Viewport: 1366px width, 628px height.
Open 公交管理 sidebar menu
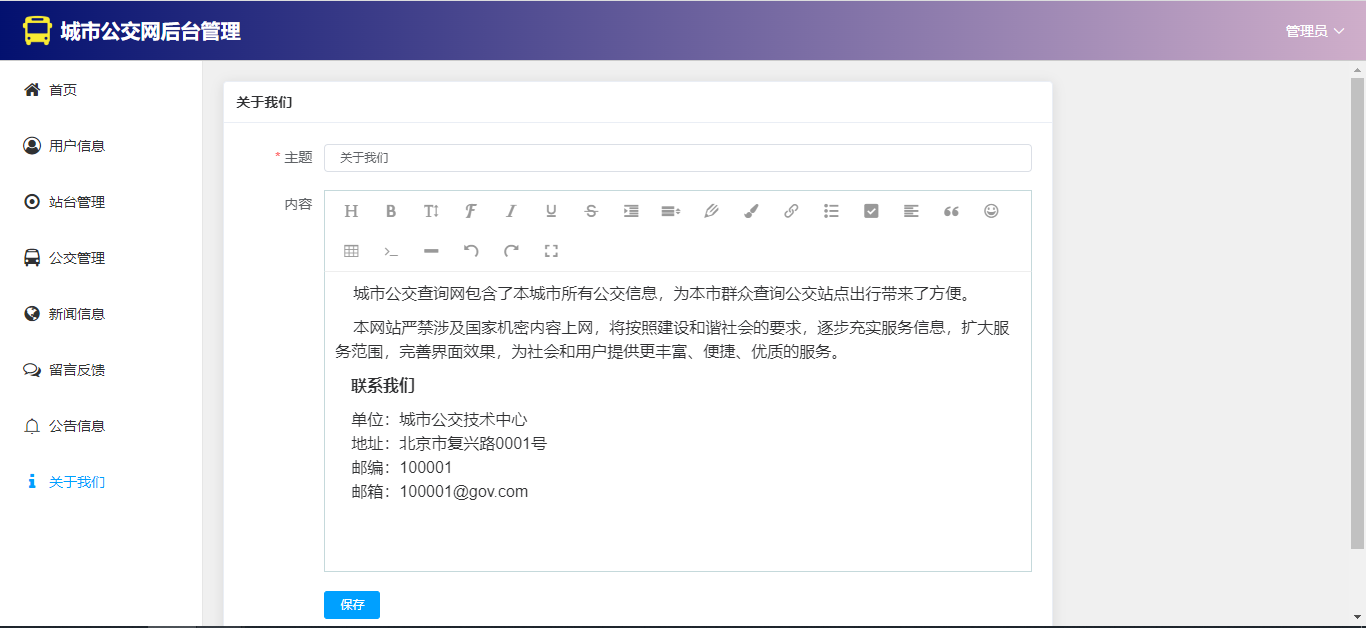[101, 258]
